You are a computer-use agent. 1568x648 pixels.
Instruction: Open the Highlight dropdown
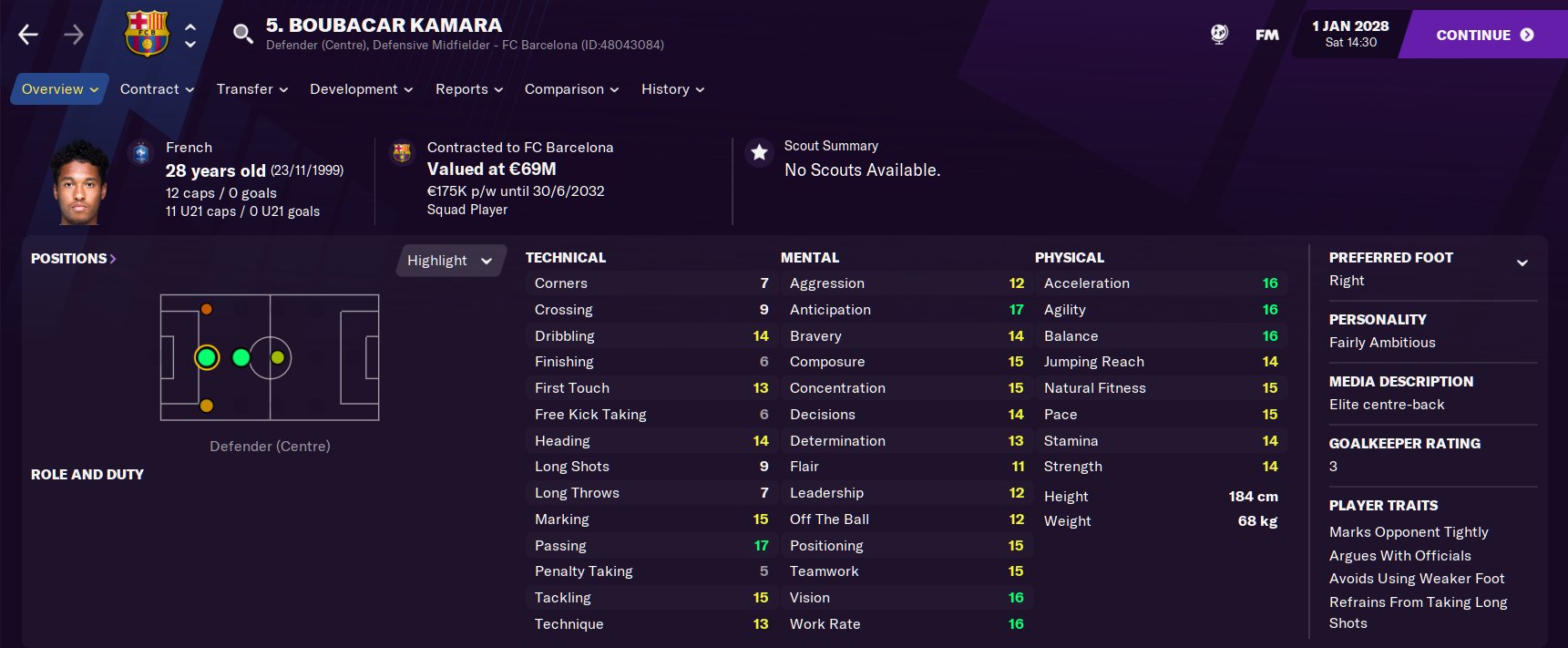click(450, 261)
